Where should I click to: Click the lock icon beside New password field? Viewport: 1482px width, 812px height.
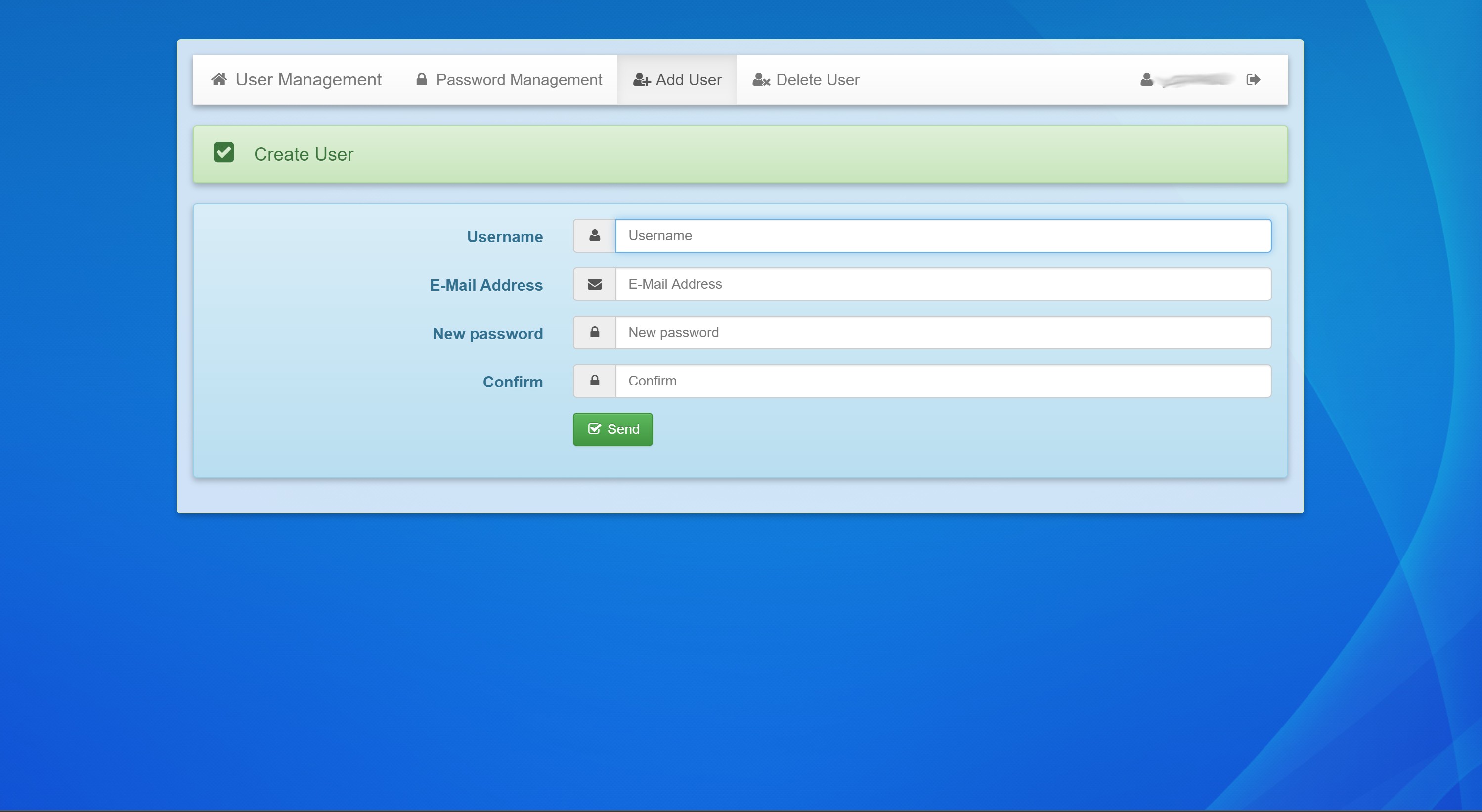click(x=593, y=332)
